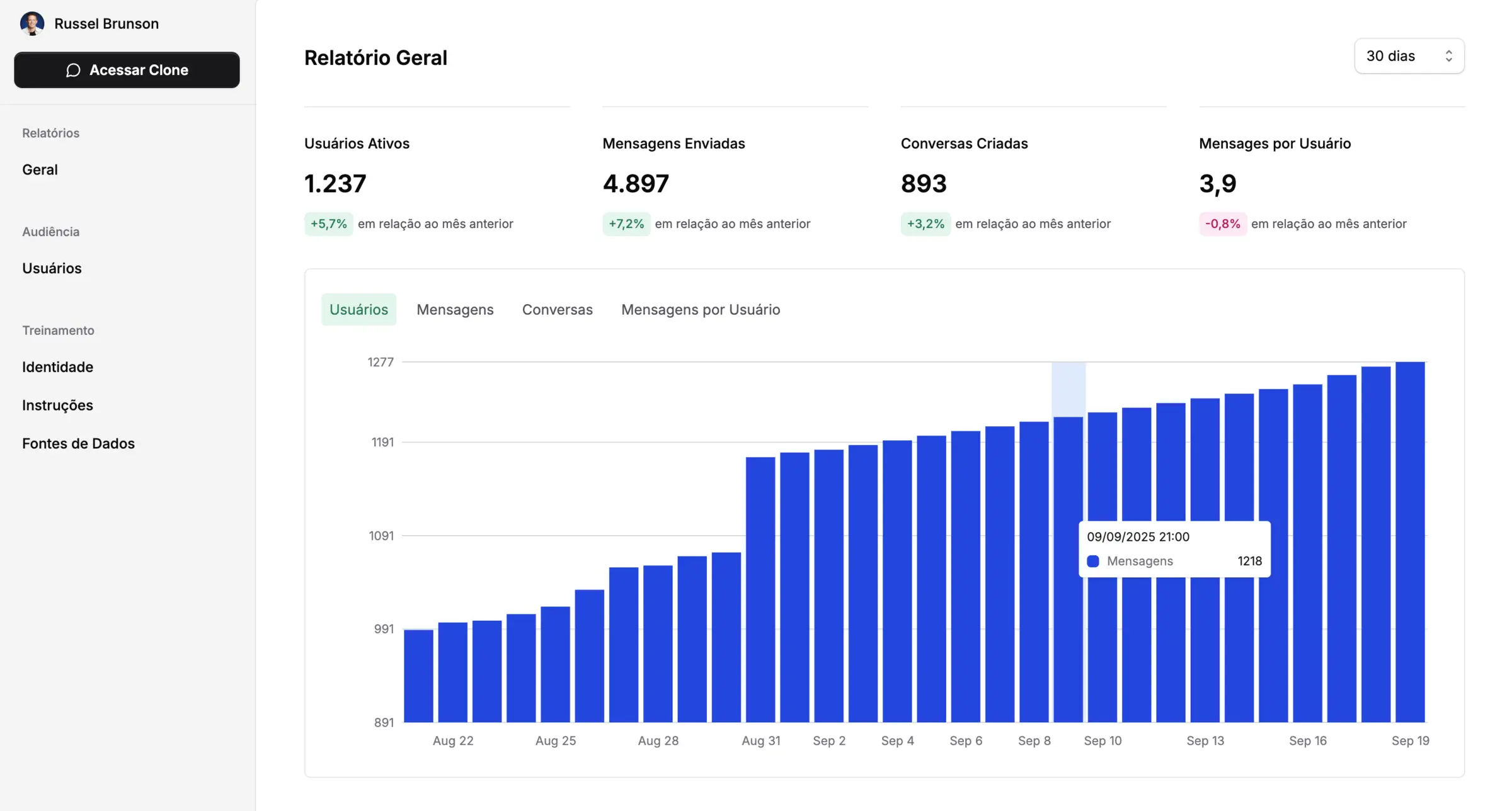Open Instruções in the sidebar
This screenshot has height=811, width=1512.
tap(57, 405)
